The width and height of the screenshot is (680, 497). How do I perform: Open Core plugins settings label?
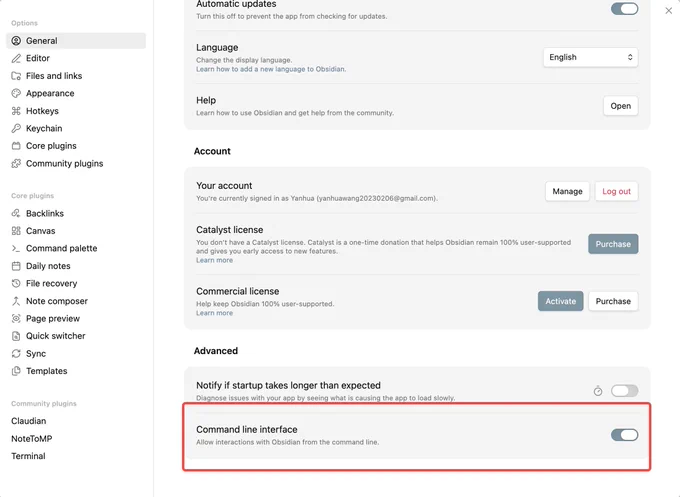pyautogui.click(x=51, y=146)
